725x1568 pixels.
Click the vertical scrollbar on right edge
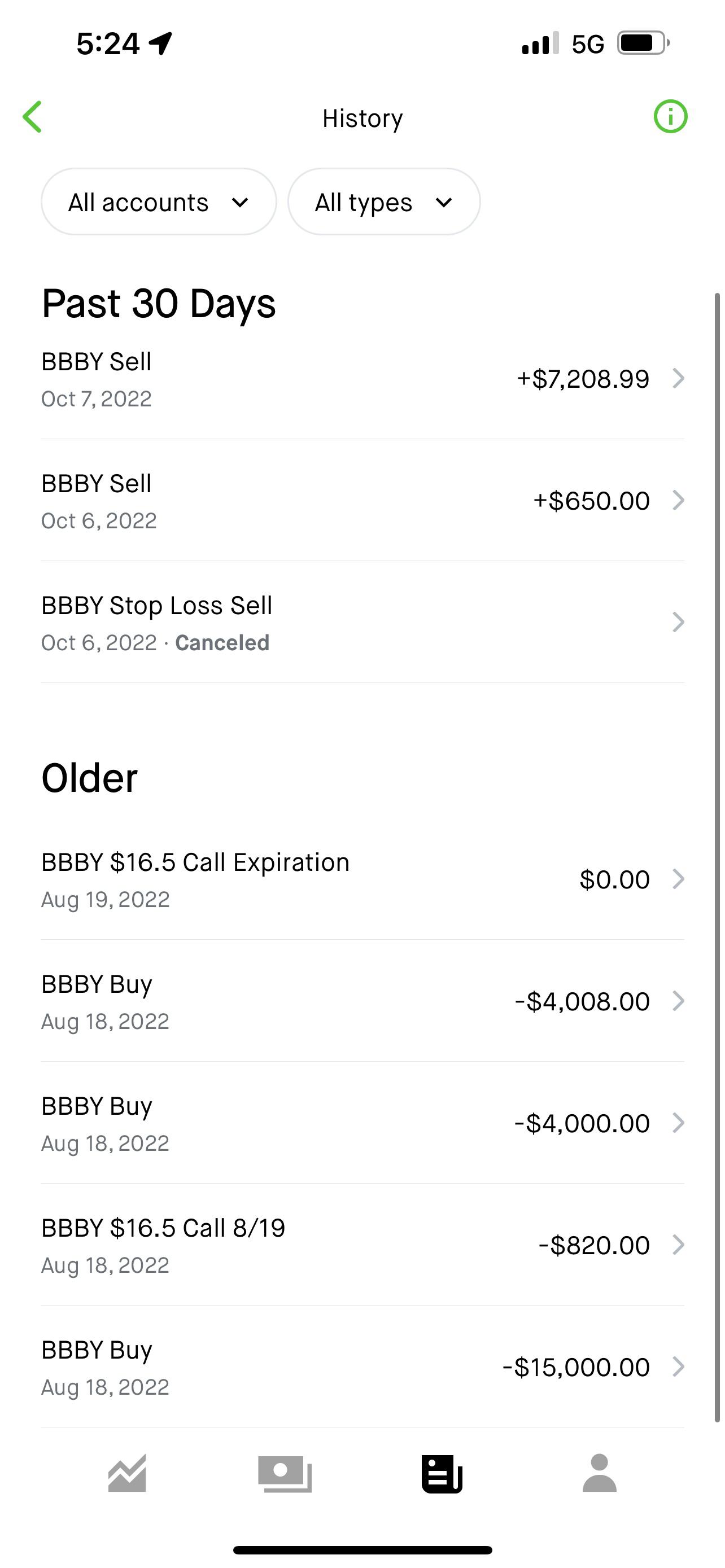click(x=718, y=852)
